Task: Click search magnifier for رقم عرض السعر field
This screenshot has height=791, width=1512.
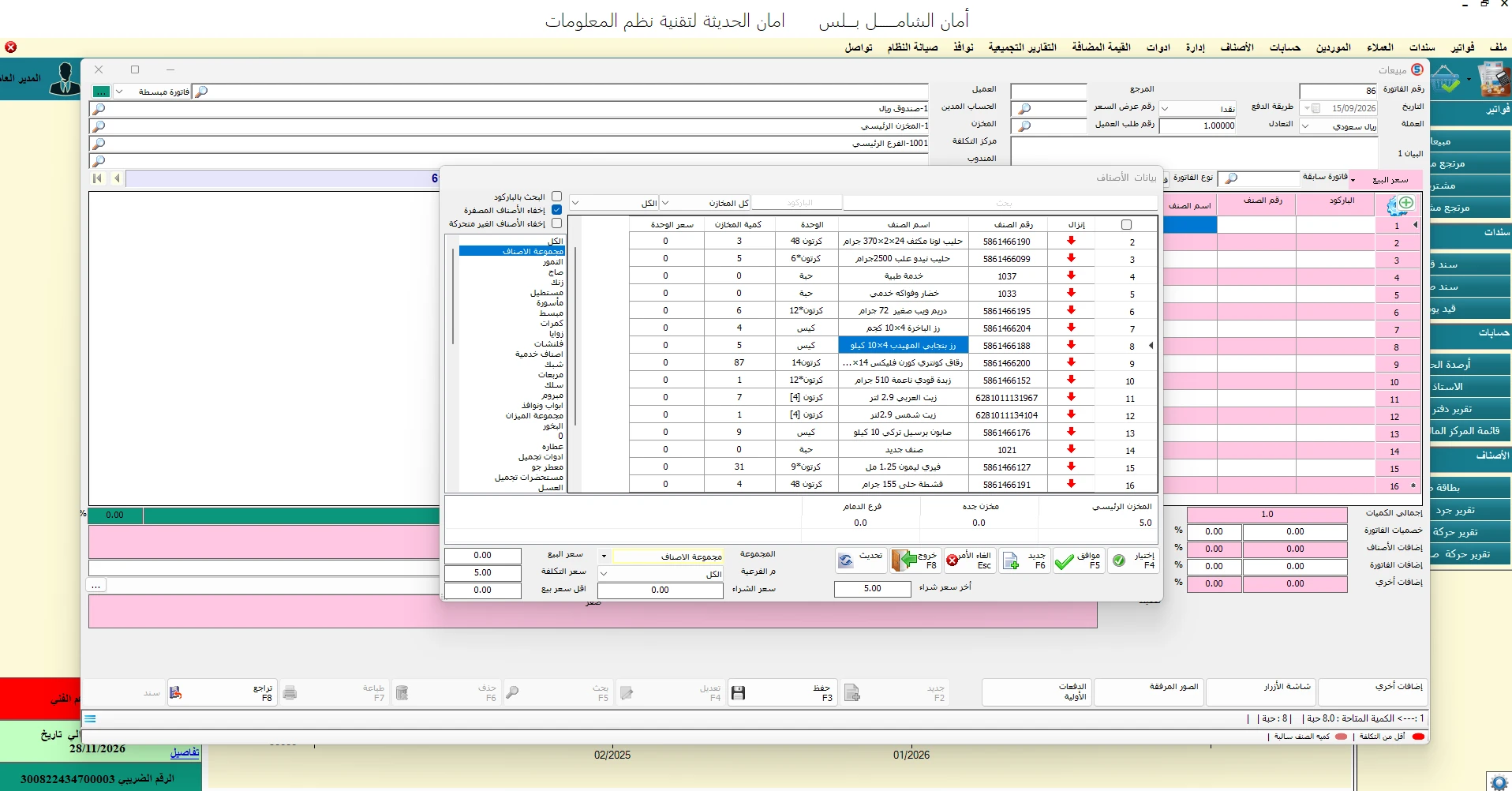Action: click(1024, 108)
